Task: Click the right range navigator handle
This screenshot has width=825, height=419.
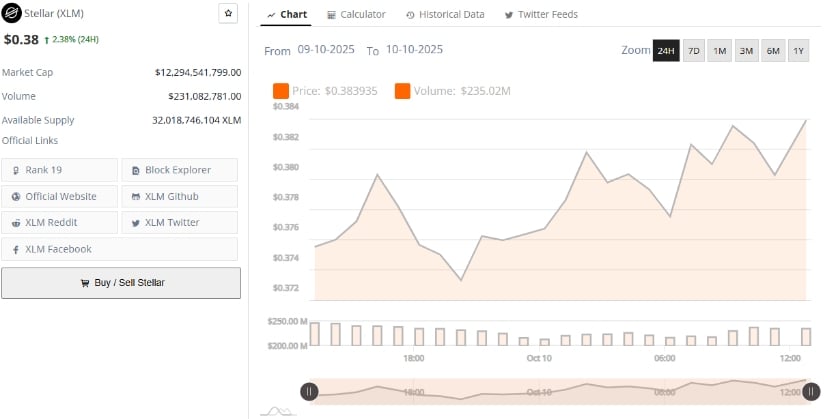Action: (814, 392)
